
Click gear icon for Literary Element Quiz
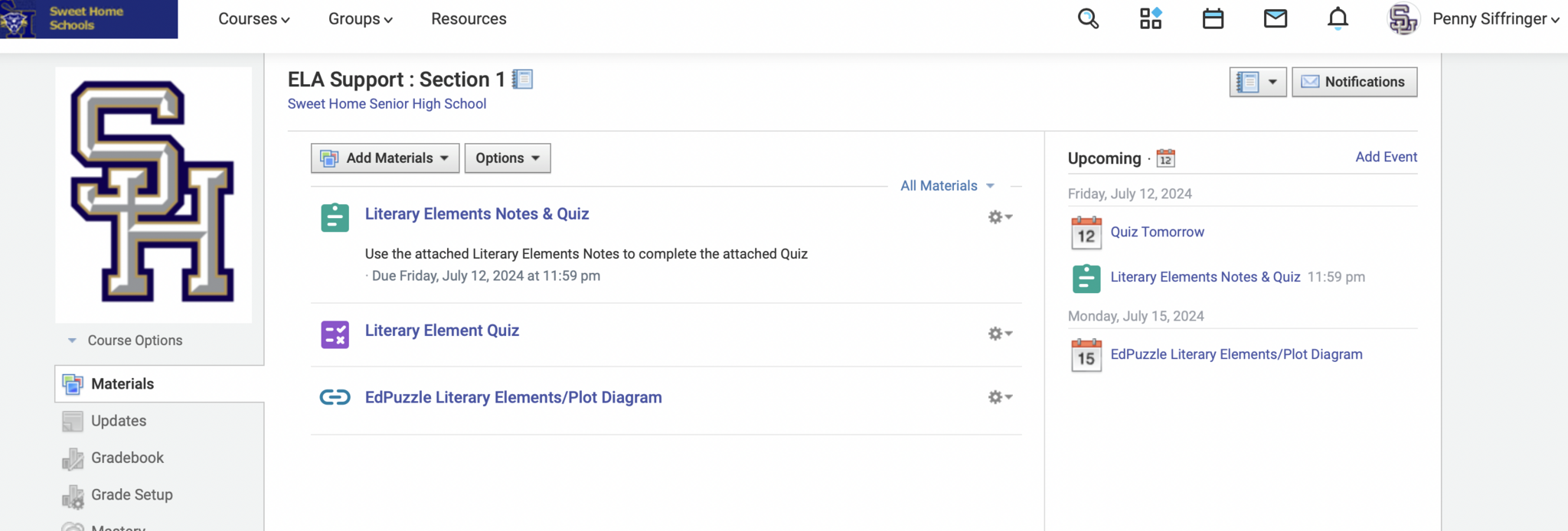point(999,334)
